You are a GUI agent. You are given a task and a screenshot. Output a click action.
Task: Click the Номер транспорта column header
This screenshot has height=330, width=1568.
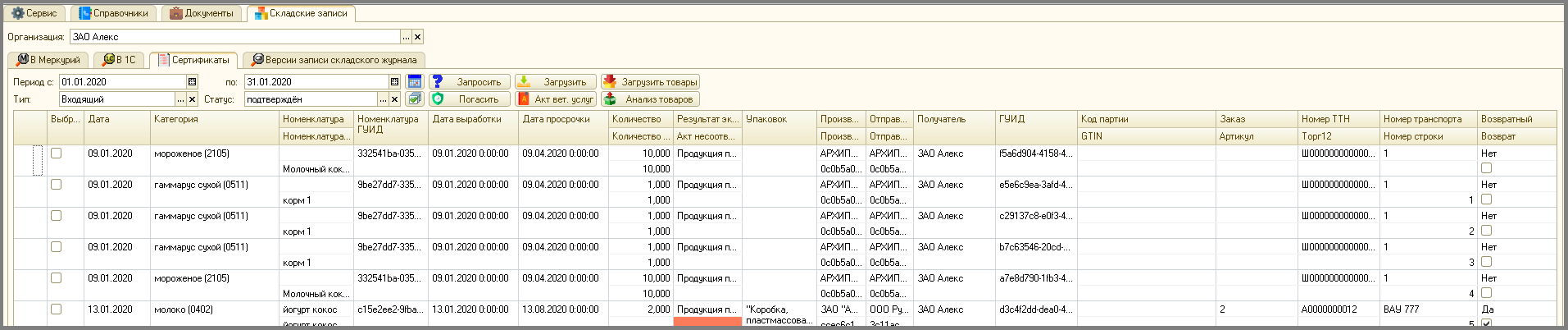(1429, 120)
